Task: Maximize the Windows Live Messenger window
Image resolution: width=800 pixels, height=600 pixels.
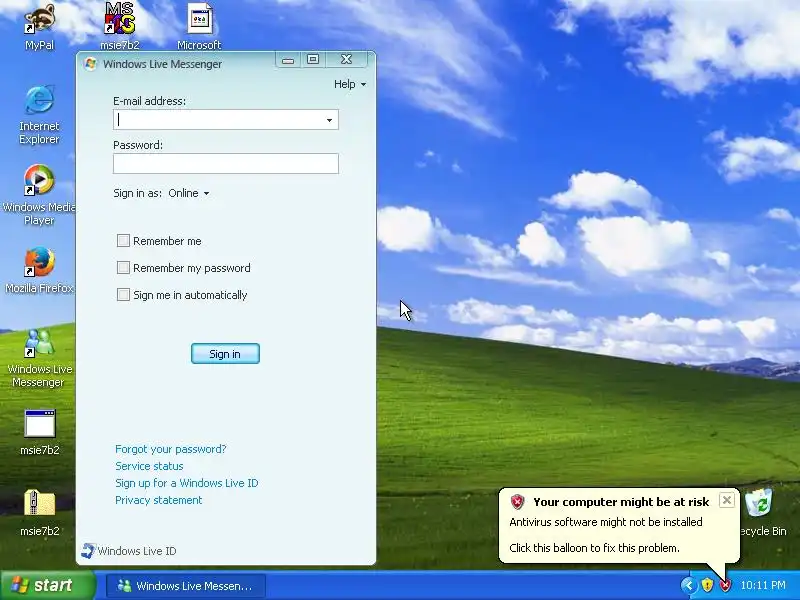Action: coord(313,60)
